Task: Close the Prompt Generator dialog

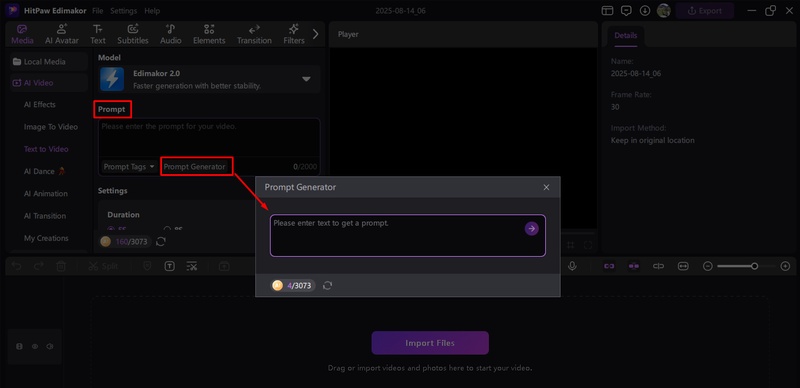Action: 546,187
